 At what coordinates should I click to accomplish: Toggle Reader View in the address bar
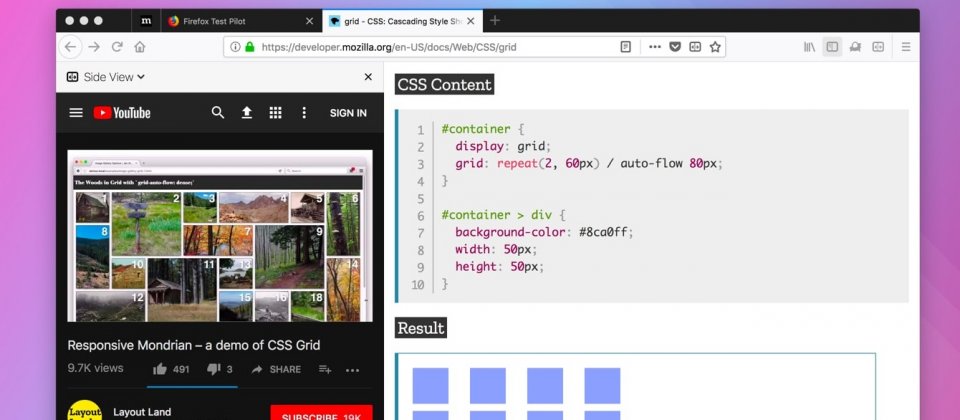(626, 47)
